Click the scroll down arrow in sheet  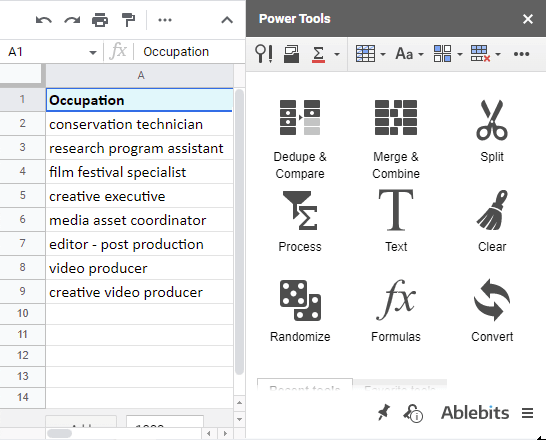(239, 419)
